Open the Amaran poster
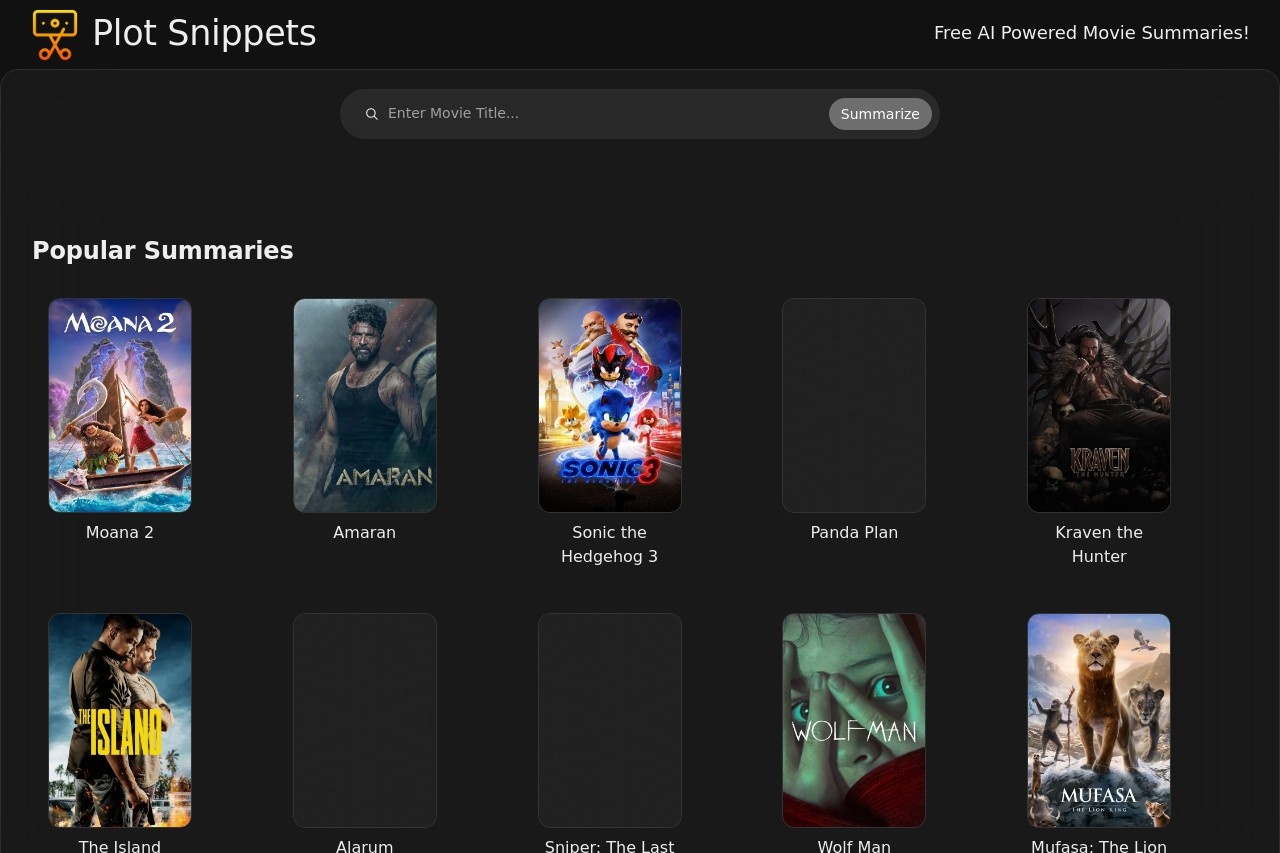Image resolution: width=1280 pixels, height=853 pixels. [x=365, y=405]
